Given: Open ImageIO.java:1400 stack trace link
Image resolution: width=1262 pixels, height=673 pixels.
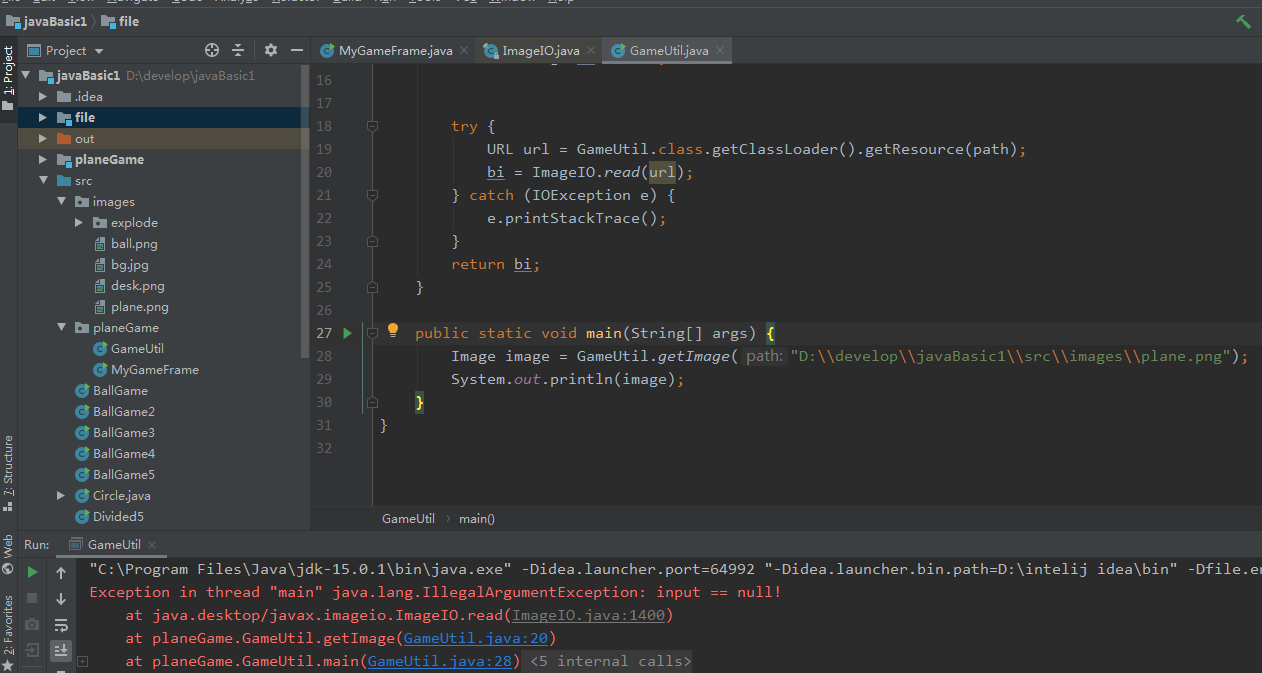Looking at the screenshot, I should point(588,615).
